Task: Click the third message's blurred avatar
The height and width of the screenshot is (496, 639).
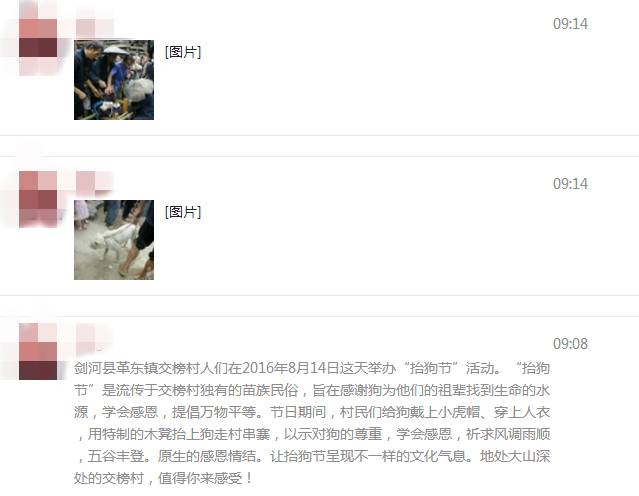Action: 38,351
